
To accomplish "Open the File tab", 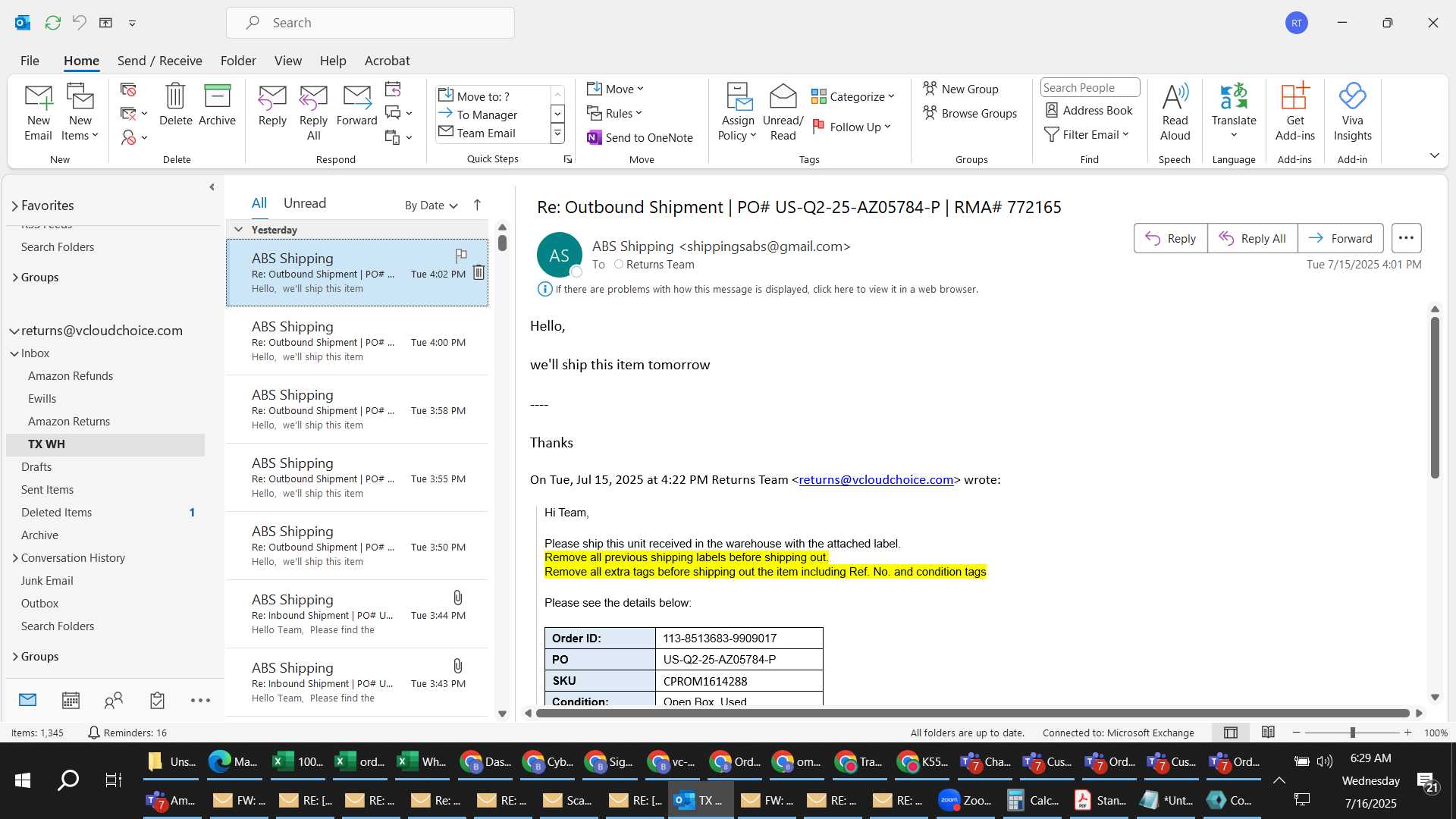I will click(30, 61).
